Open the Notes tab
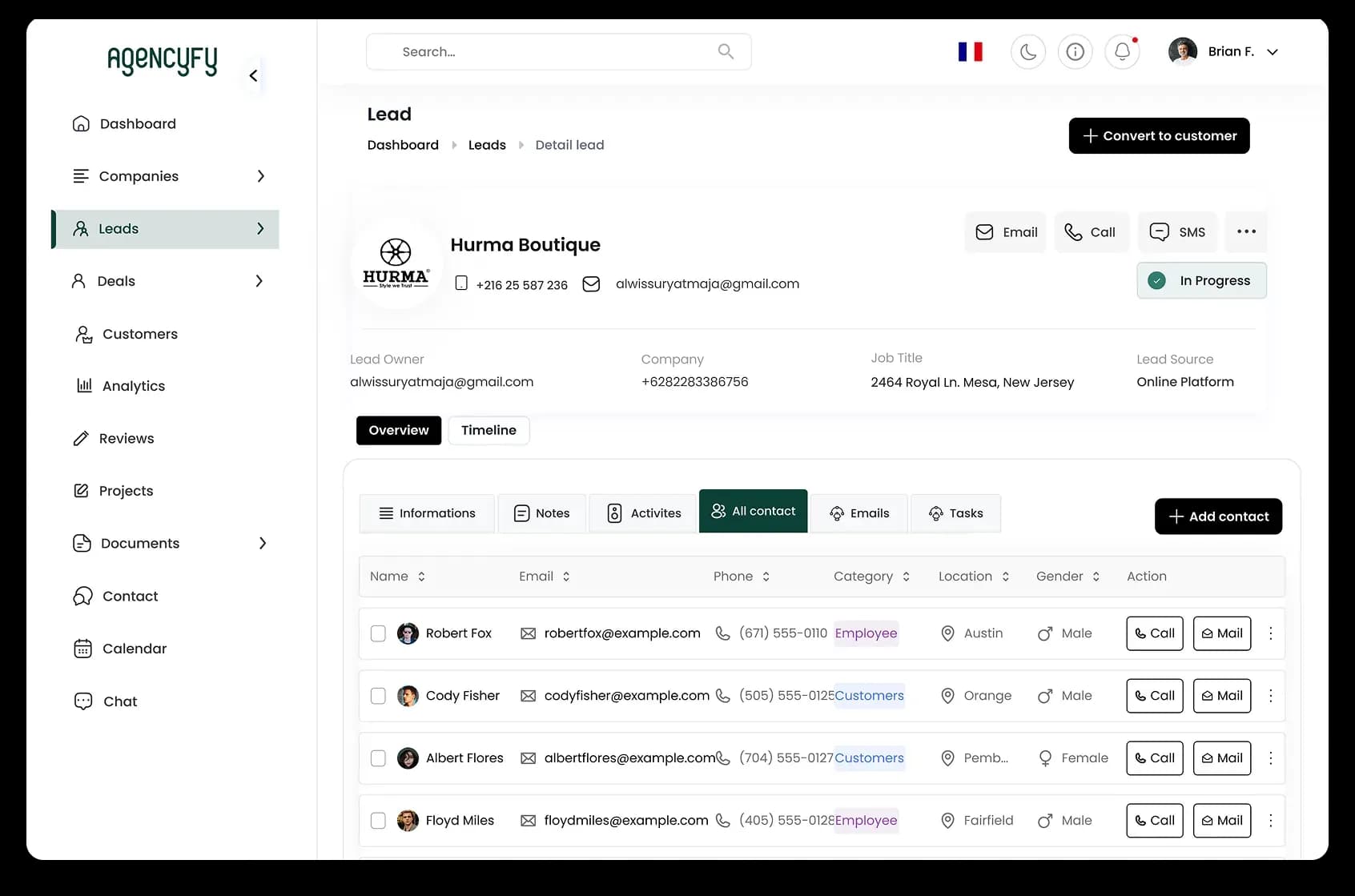The width and height of the screenshot is (1355, 896). [x=542, y=513]
